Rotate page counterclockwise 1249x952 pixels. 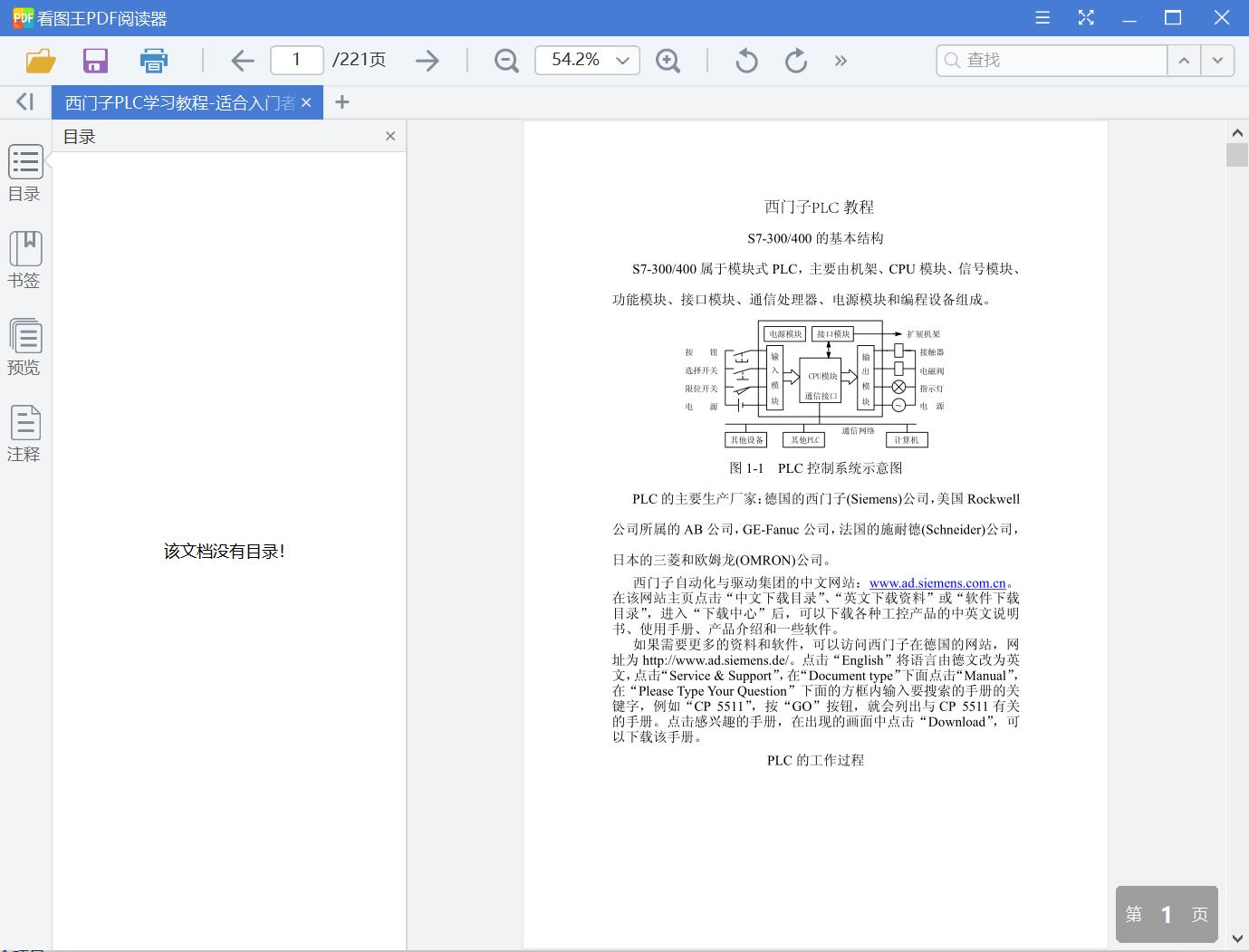[746, 61]
